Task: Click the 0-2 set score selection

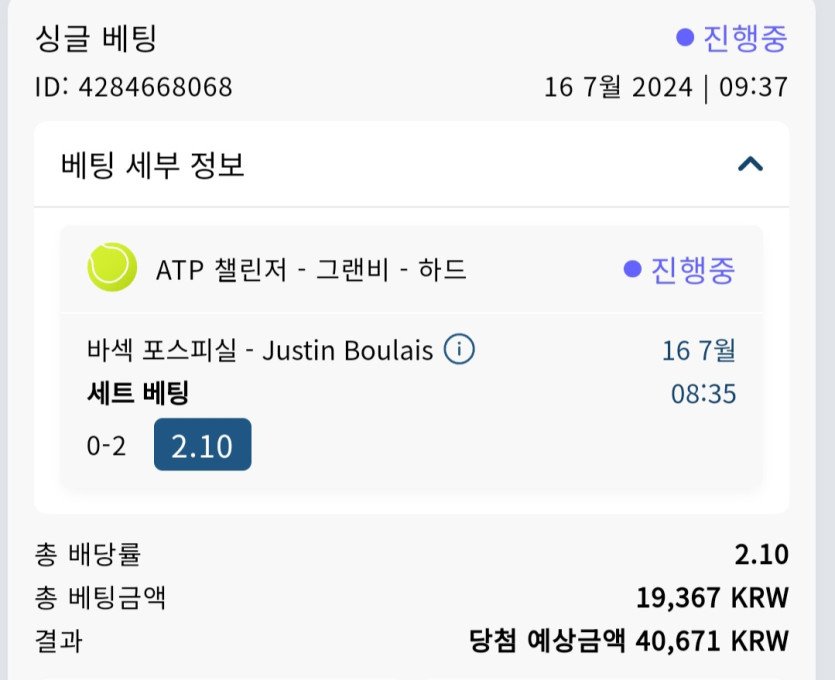Action: 107,446
